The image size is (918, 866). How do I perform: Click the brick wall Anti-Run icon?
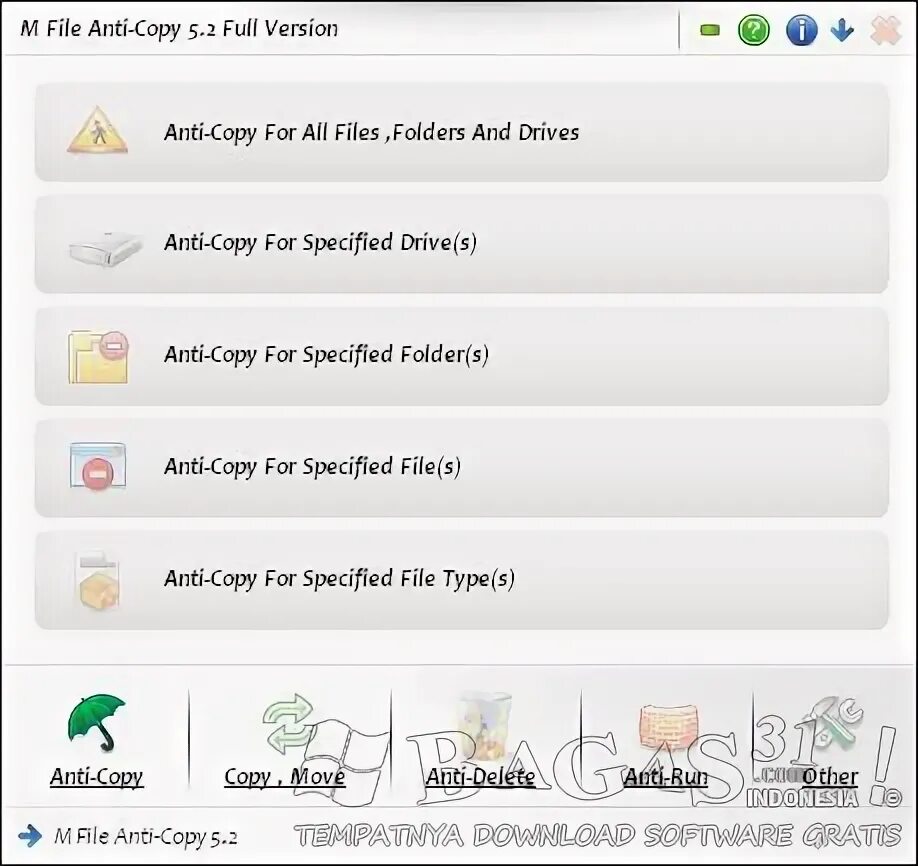click(x=667, y=726)
